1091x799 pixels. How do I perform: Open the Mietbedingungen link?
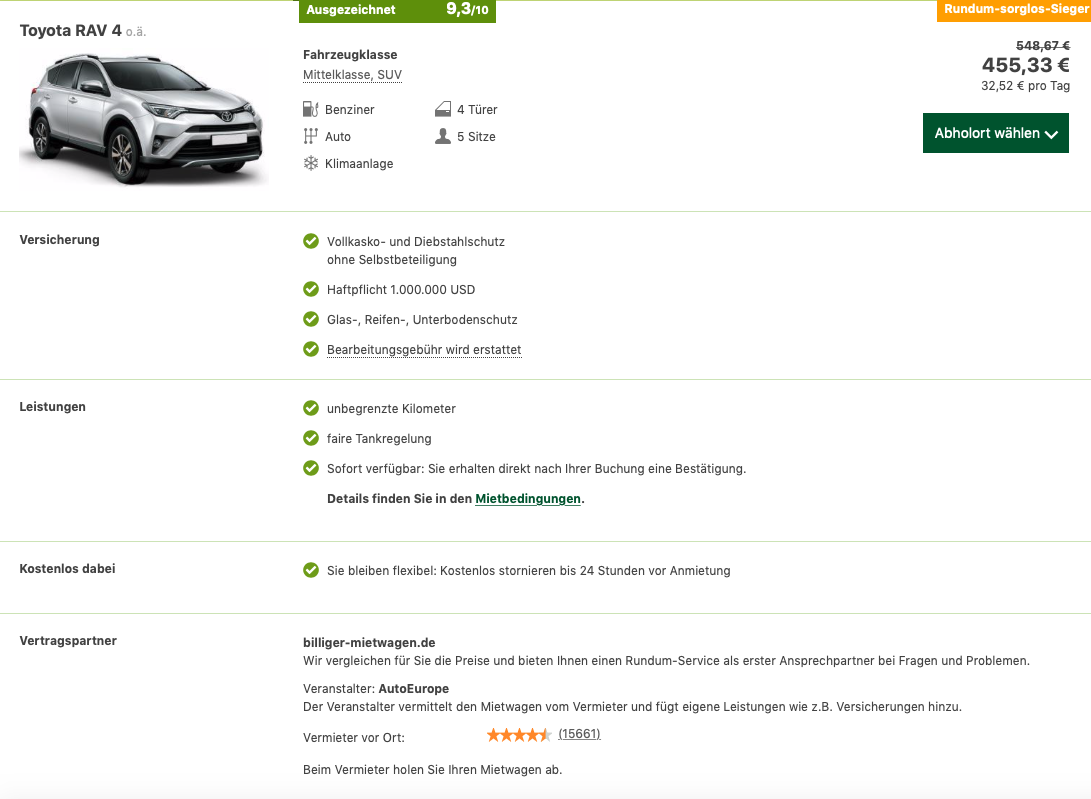click(x=527, y=498)
